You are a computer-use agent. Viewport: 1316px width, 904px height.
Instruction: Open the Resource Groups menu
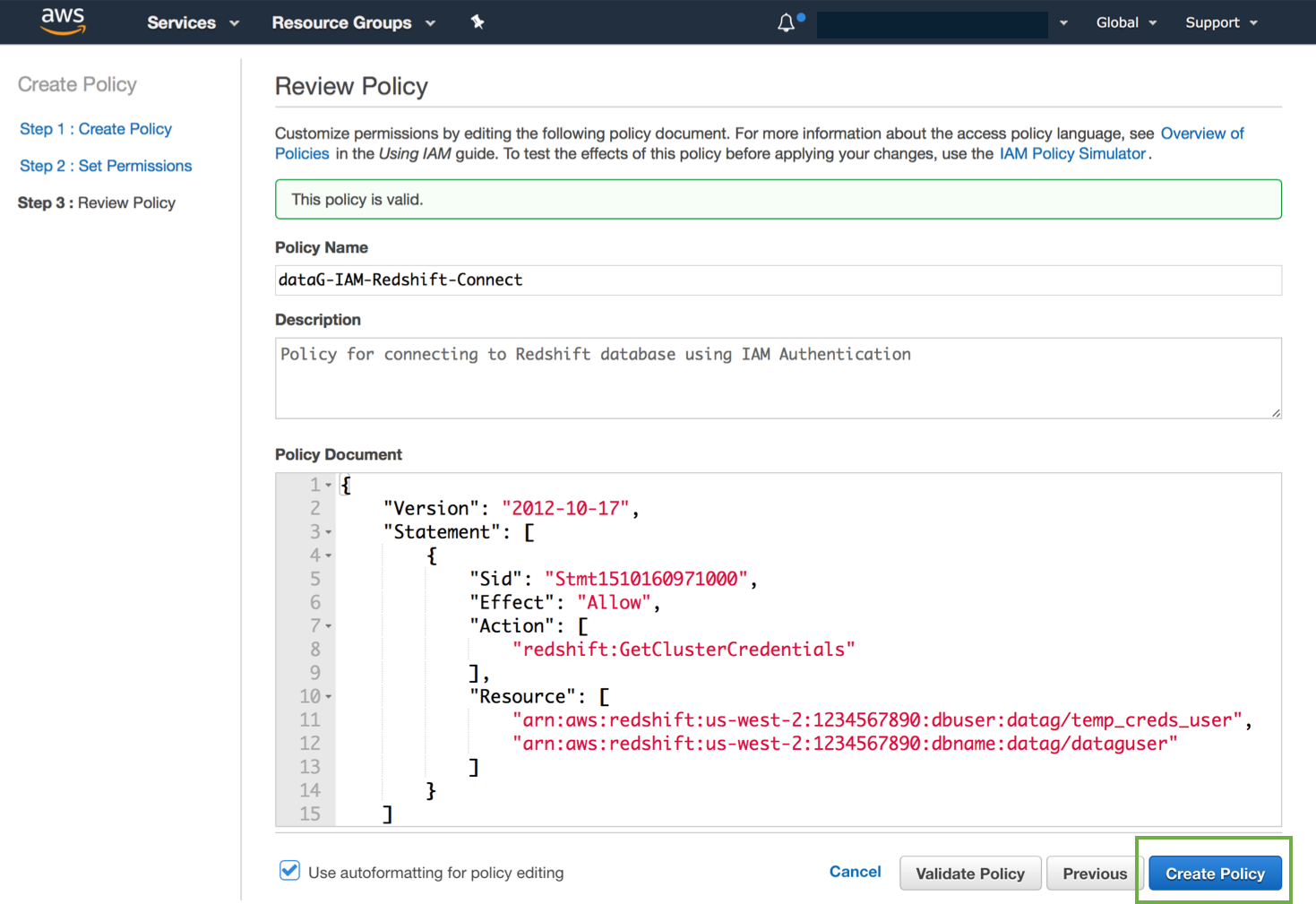353,22
